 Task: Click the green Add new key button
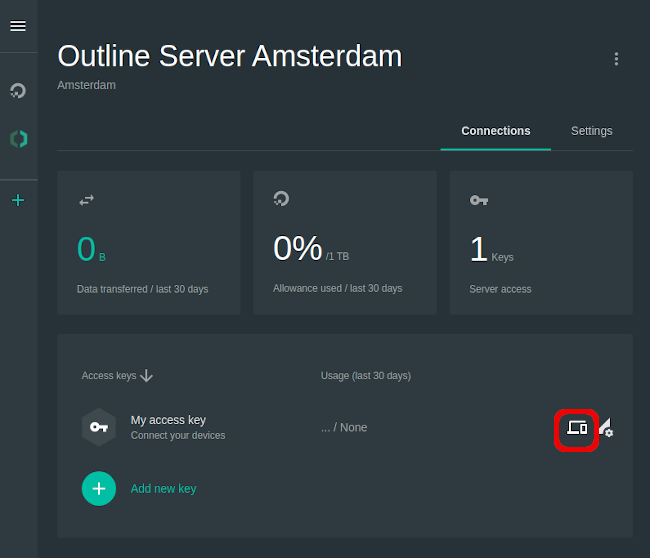pos(99,489)
